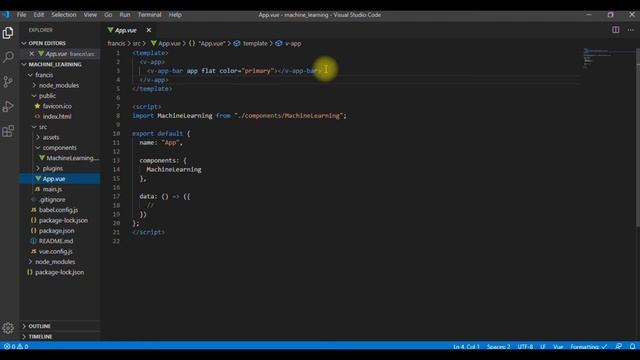Select App.vue in the file tree
This screenshot has height=360, width=640.
[60, 179]
